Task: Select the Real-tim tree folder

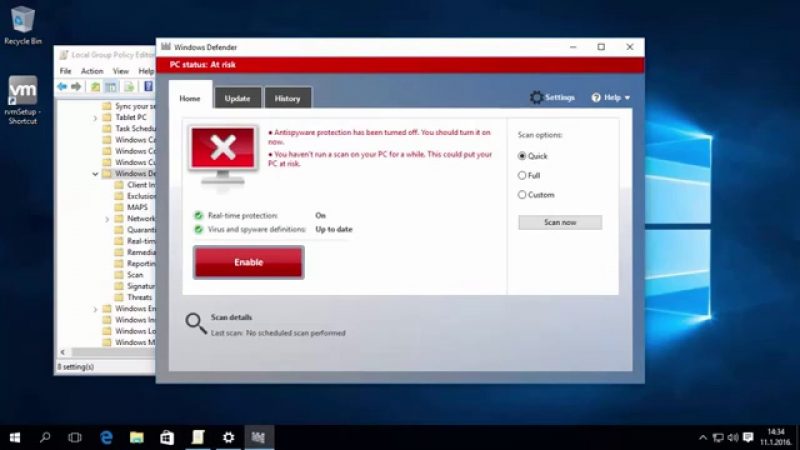Action: pyautogui.click(x=134, y=241)
